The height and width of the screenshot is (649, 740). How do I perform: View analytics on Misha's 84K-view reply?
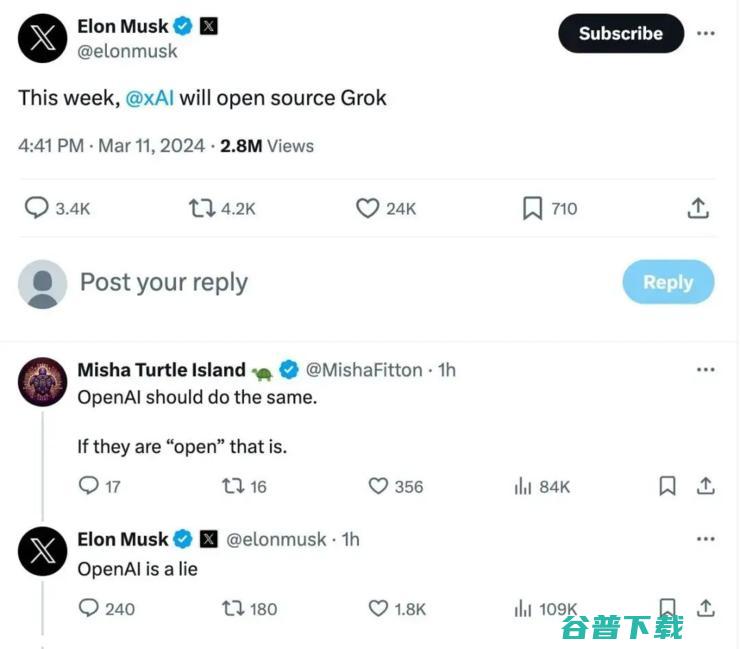(522, 486)
